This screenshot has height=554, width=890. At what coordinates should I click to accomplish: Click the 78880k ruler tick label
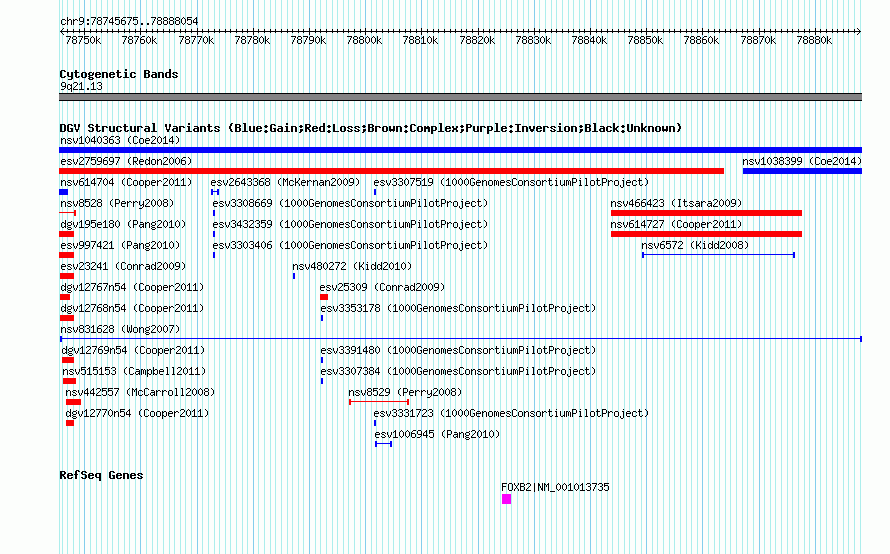[x=814, y=40]
